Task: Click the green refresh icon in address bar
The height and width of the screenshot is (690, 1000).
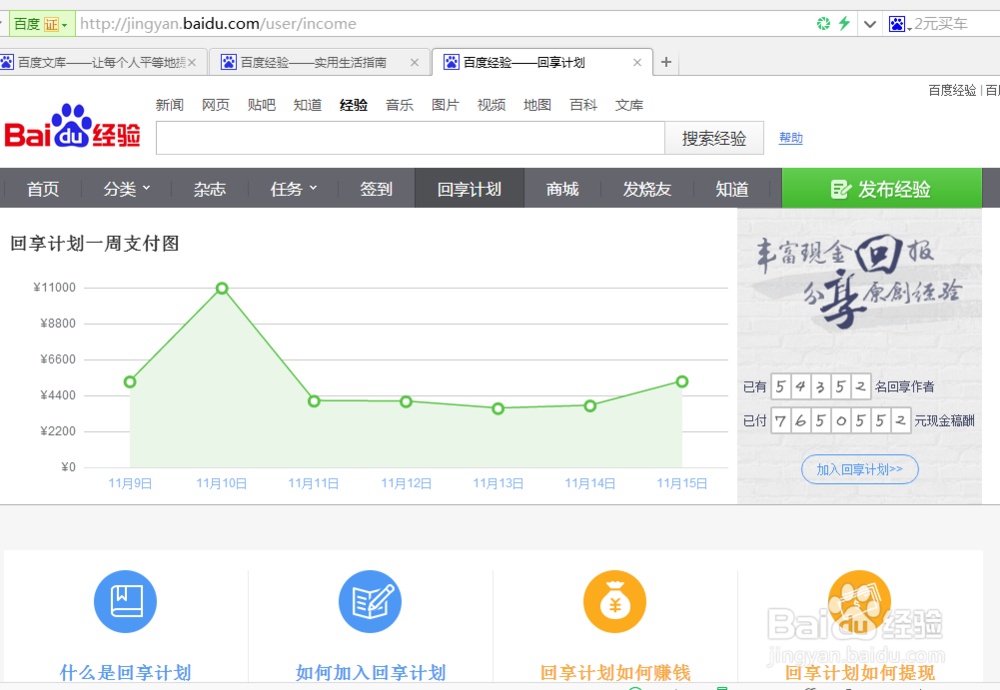Action: [x=823, y=24]
